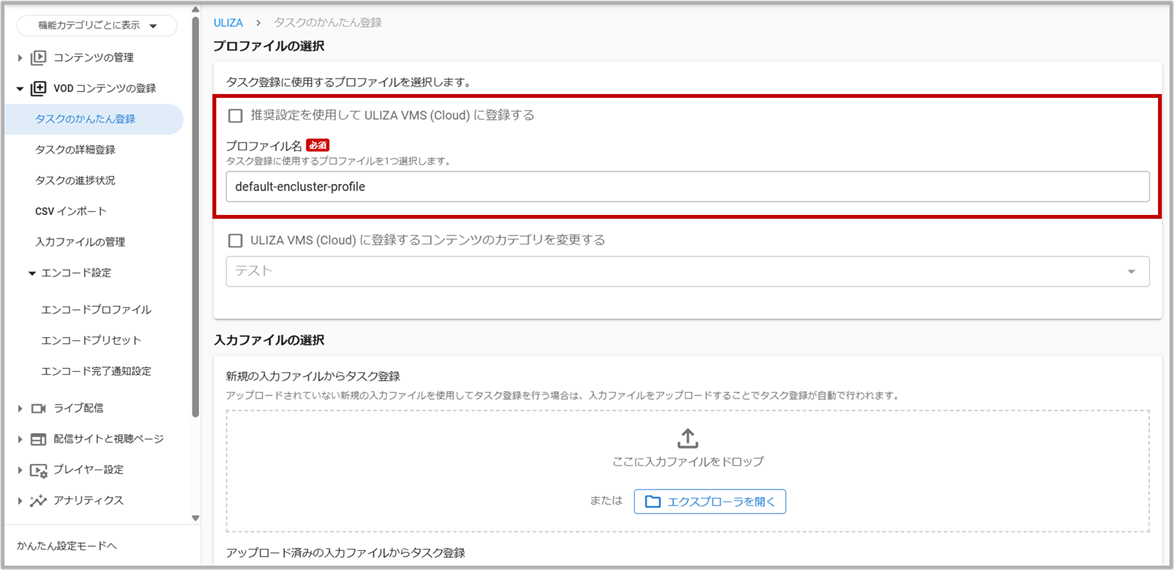Click the コンテンツの管理 play-box icon

(38, 58)
